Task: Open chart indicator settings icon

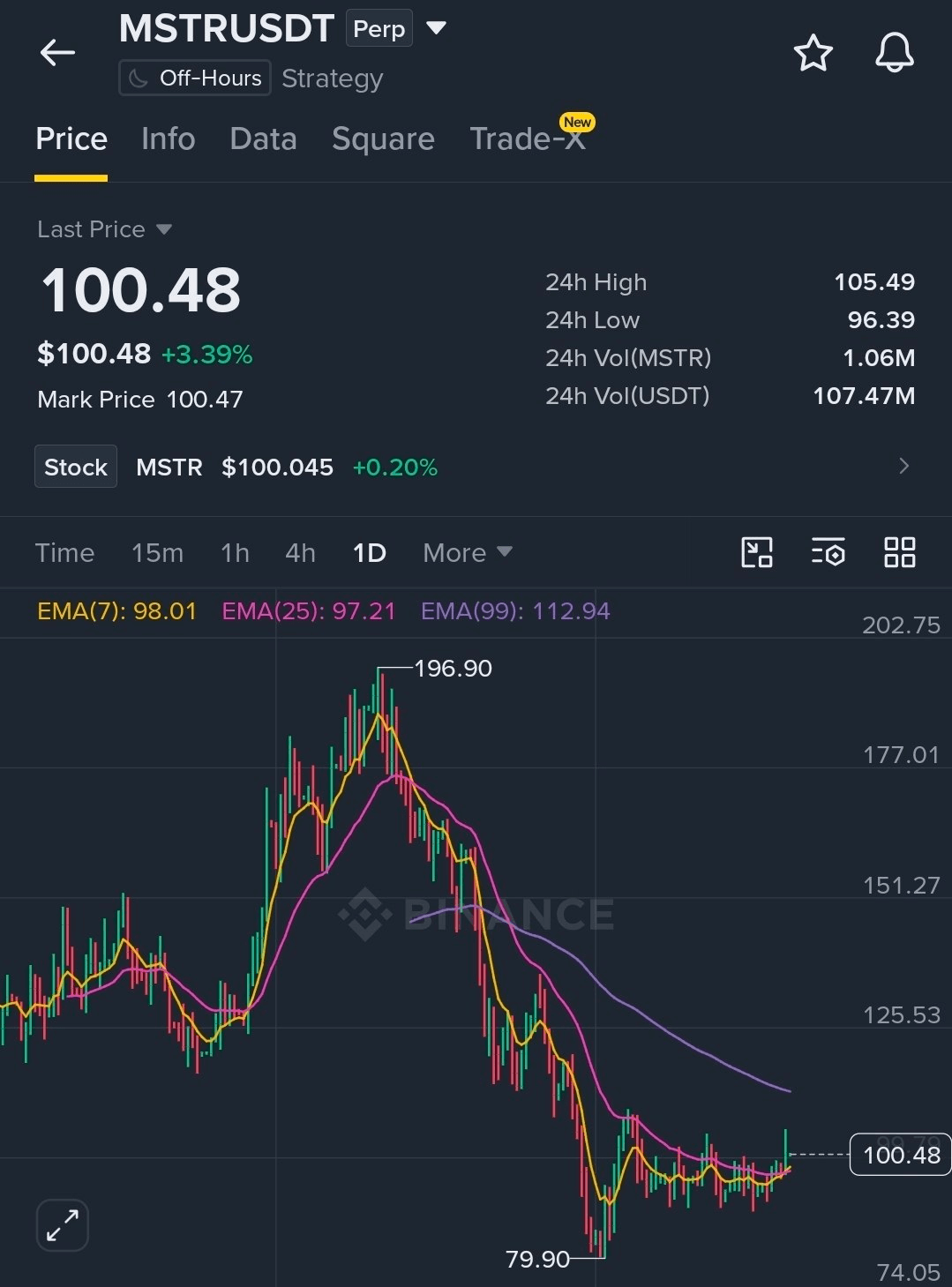Action: click(828, 552)
